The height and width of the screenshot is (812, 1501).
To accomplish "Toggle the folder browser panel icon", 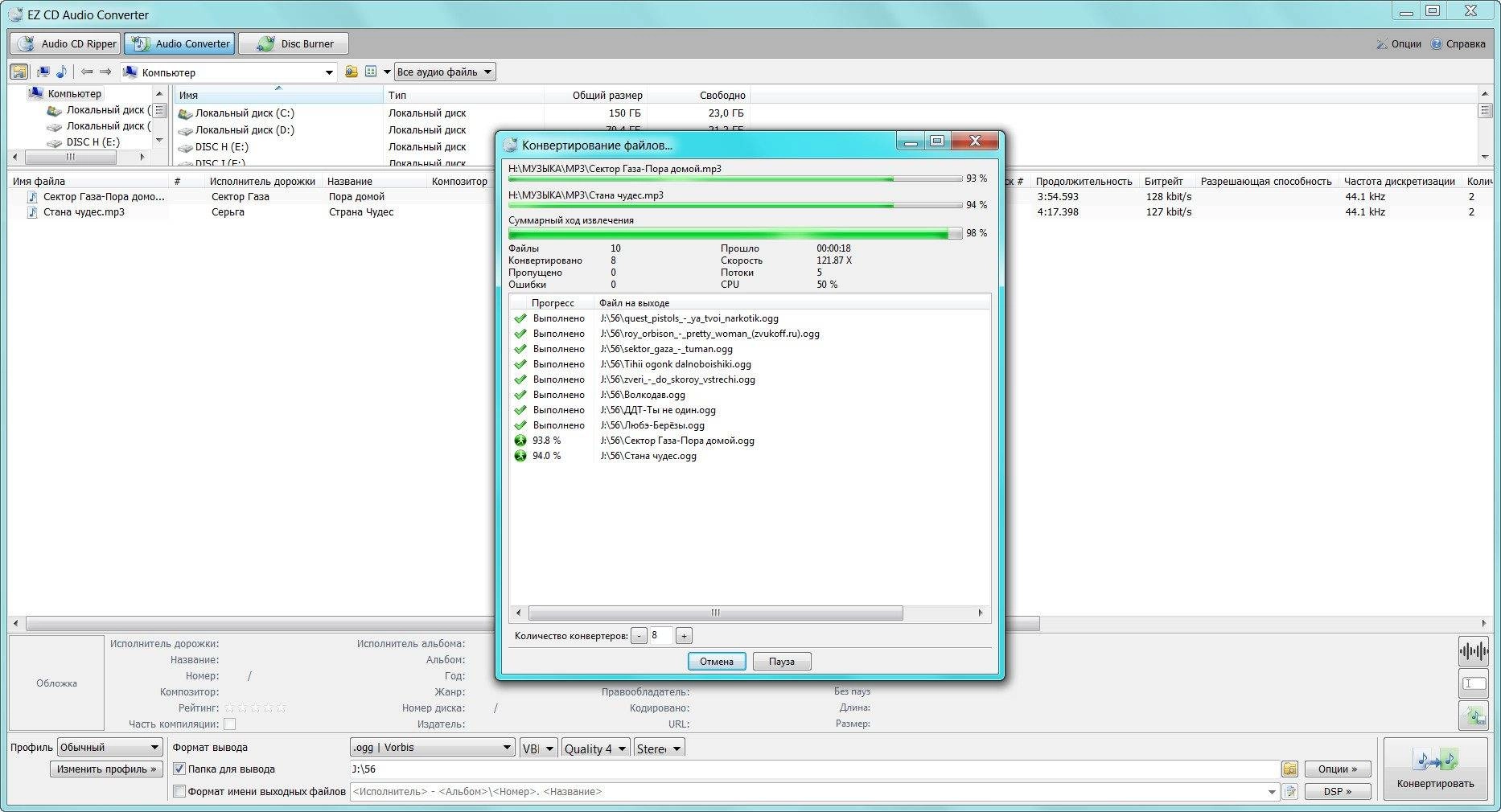I will (19, 72).
